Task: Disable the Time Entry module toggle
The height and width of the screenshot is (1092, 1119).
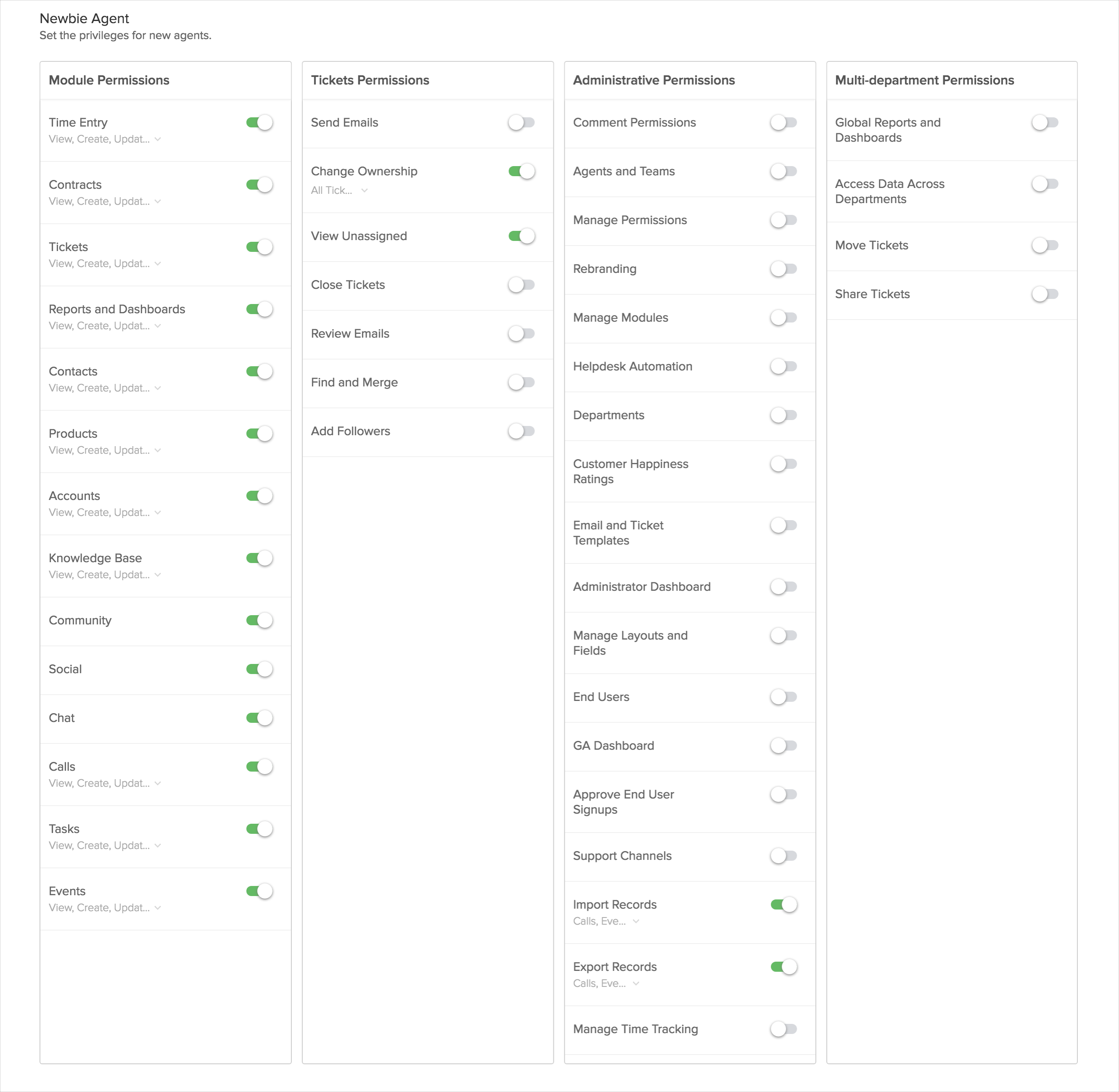Action: pos(259,122)
